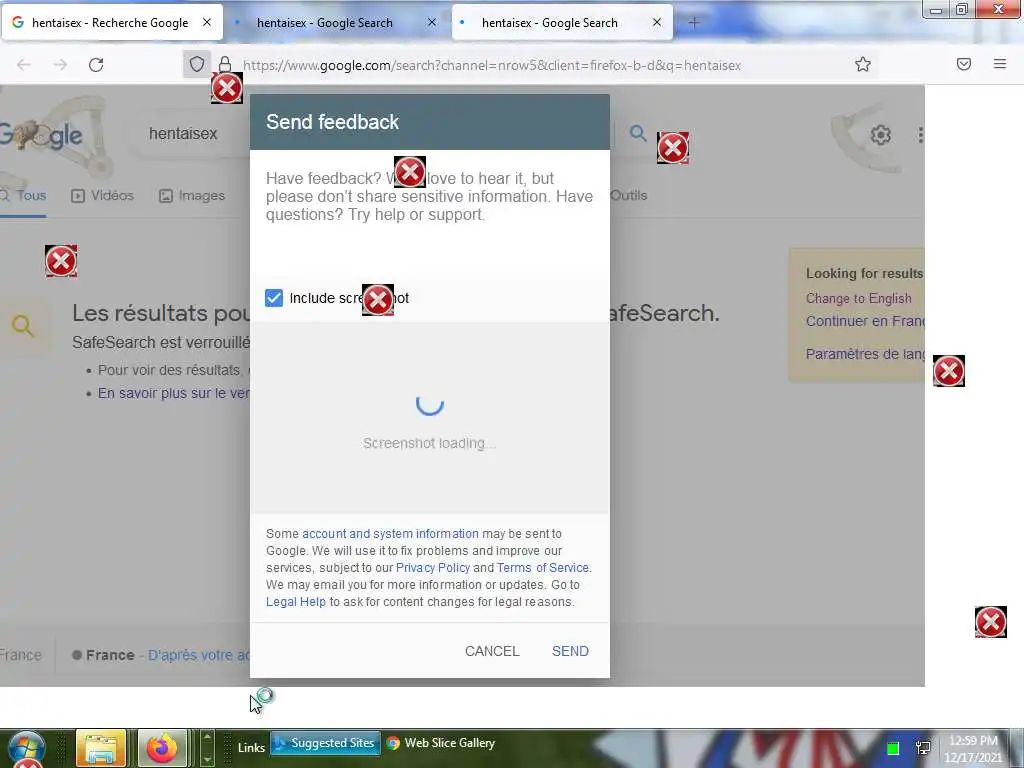Viewport: 1024px width, 768px height.
Task: Open File Explorer from the taskbar
Action: 101,748
